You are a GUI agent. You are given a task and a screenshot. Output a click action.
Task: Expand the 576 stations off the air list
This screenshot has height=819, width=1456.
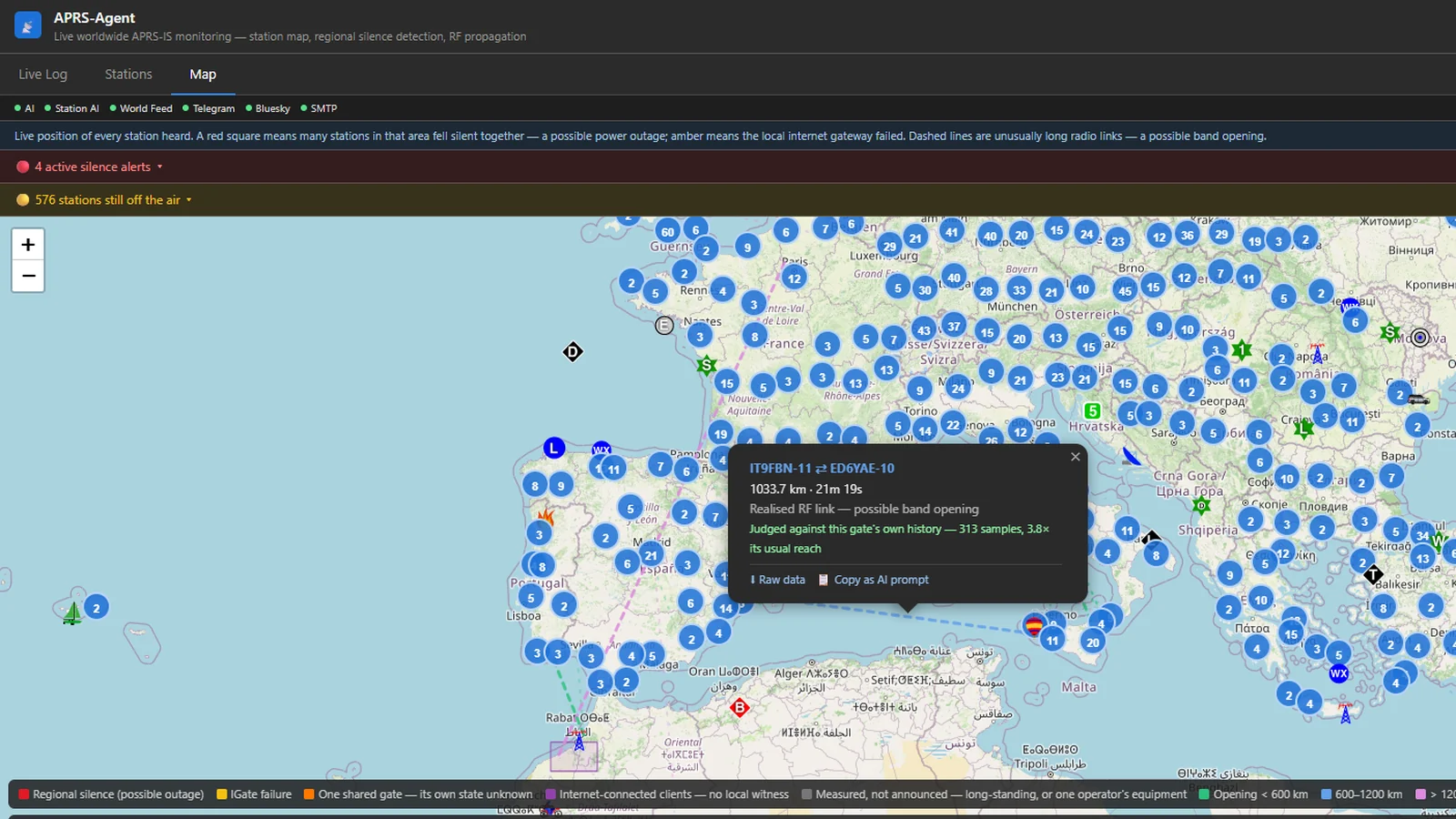coord(105,200)
